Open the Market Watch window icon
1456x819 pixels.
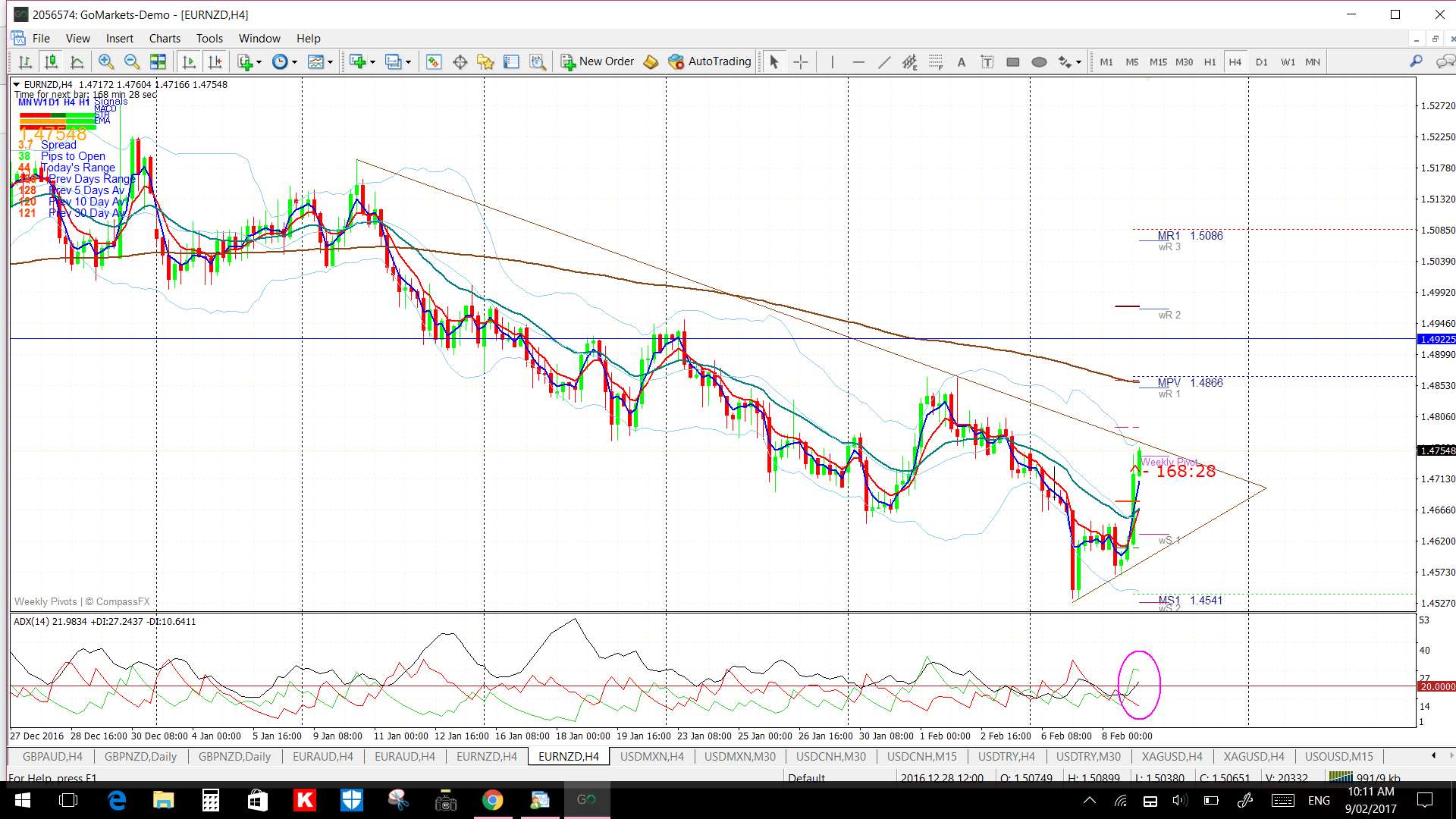(434, 62)
